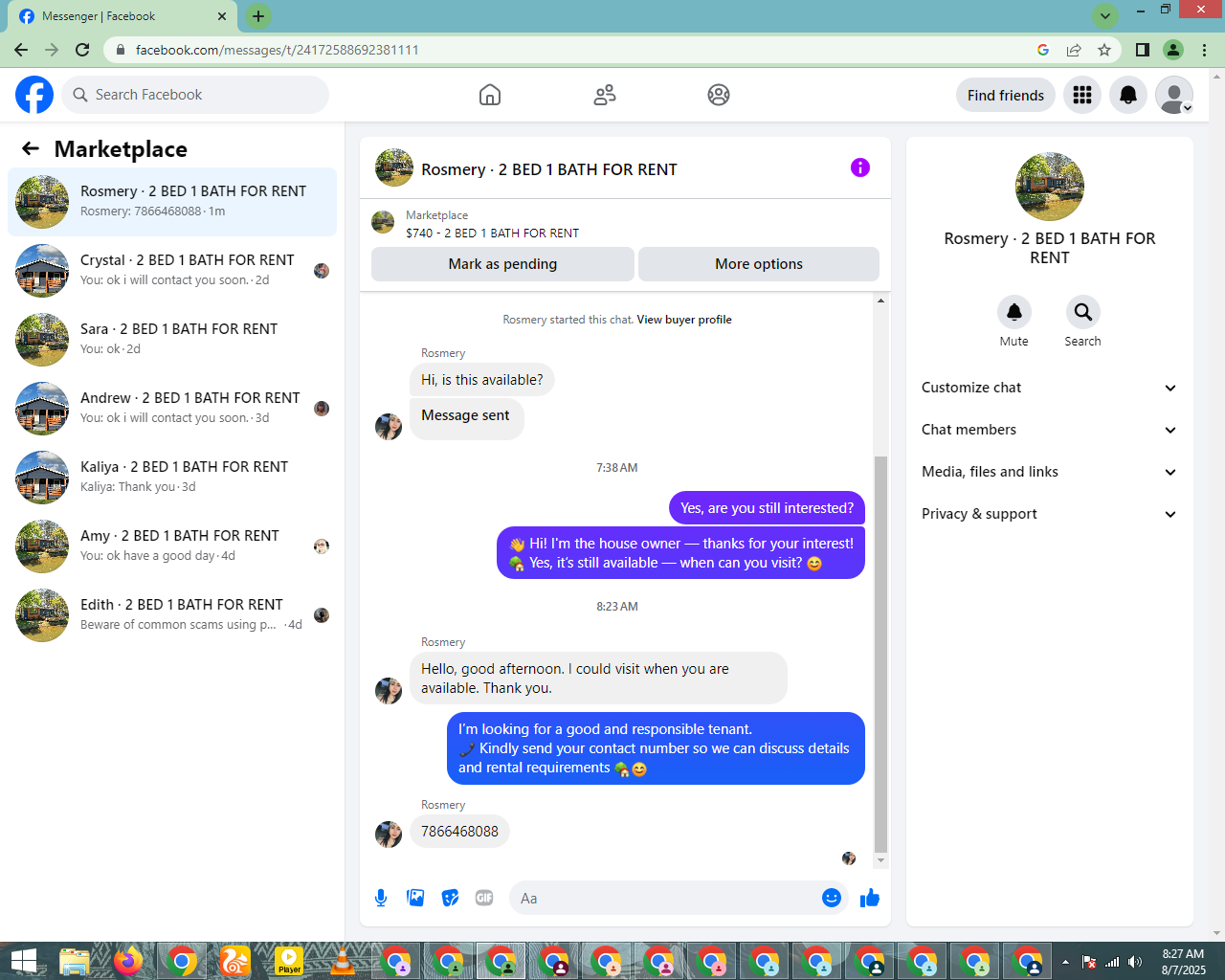Screen dimensions: 1225x980
Task: Open Andrew conversation in the chat list
Action: click(x=172, y=408)
